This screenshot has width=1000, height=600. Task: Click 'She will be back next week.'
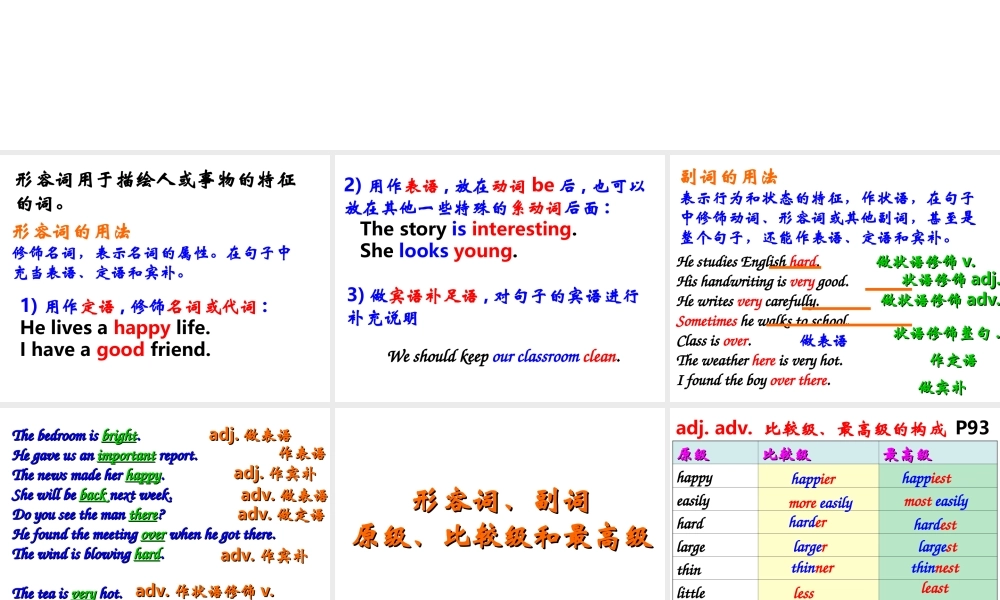[92, 495]
